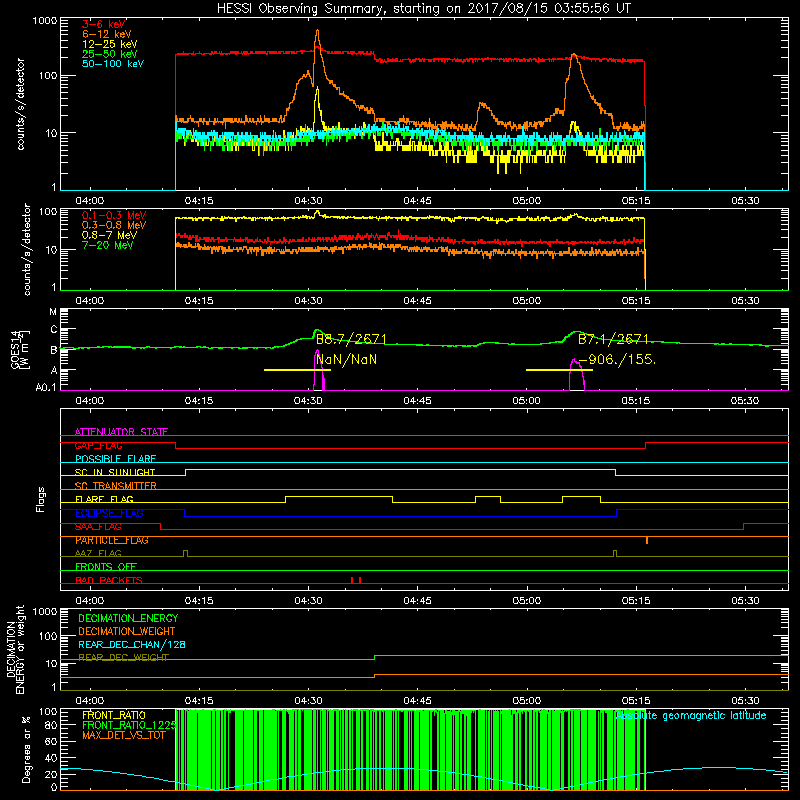800x800 pixels.
Task: Select the PARTICLE_FLAG label
Action: tap(112, 540)
